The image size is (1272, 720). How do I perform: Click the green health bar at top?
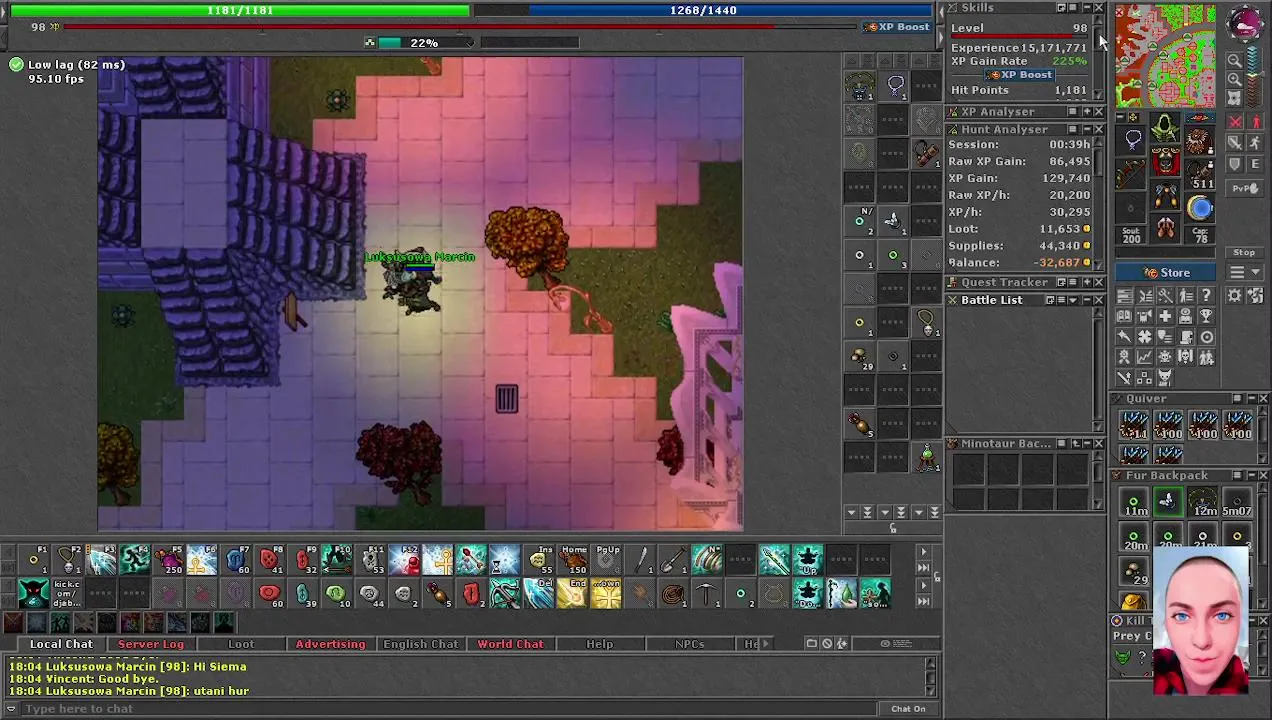coord(240,10)
